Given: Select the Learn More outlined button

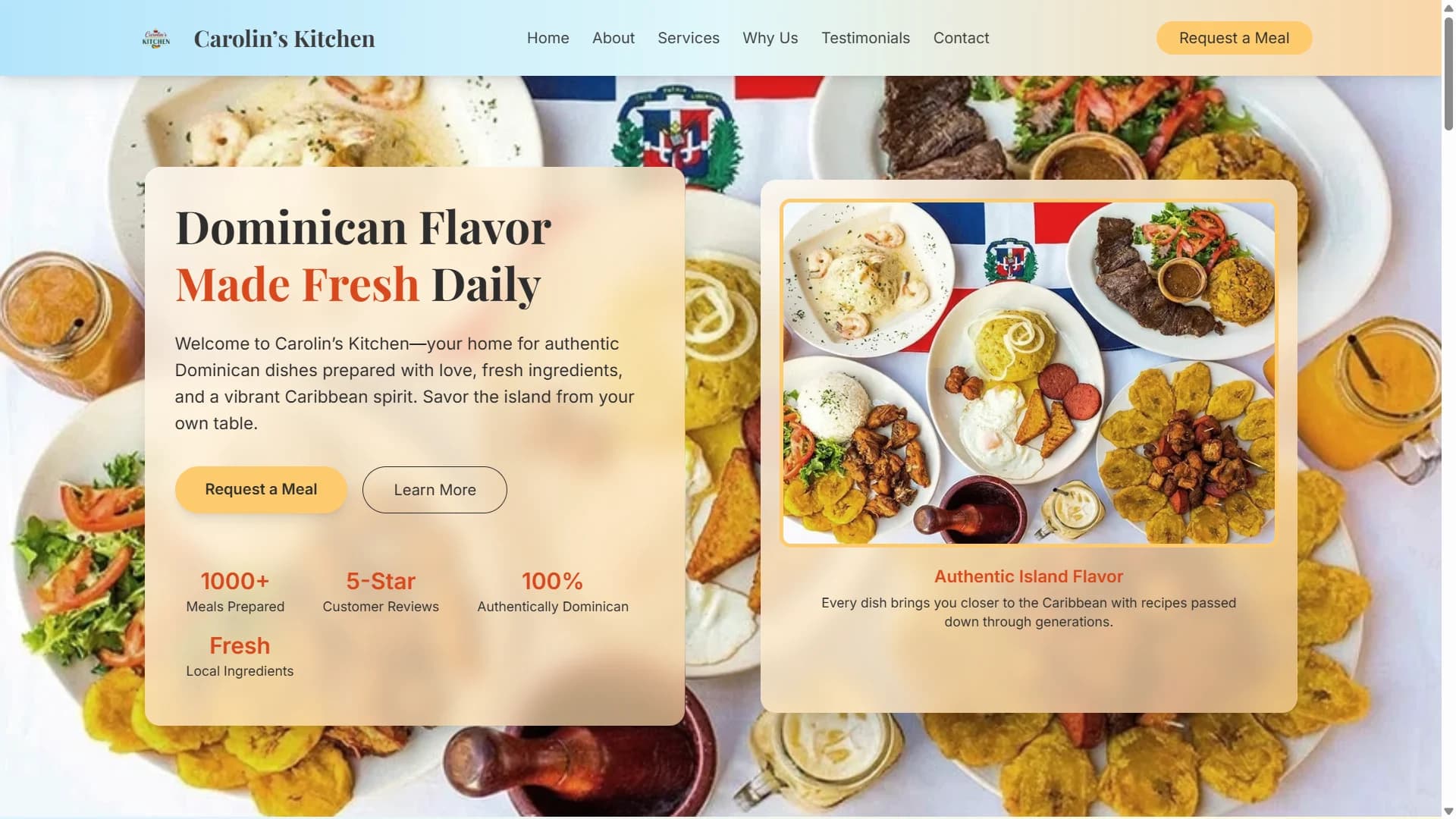Looking at the screenshot, I should (x=435, y=490).
